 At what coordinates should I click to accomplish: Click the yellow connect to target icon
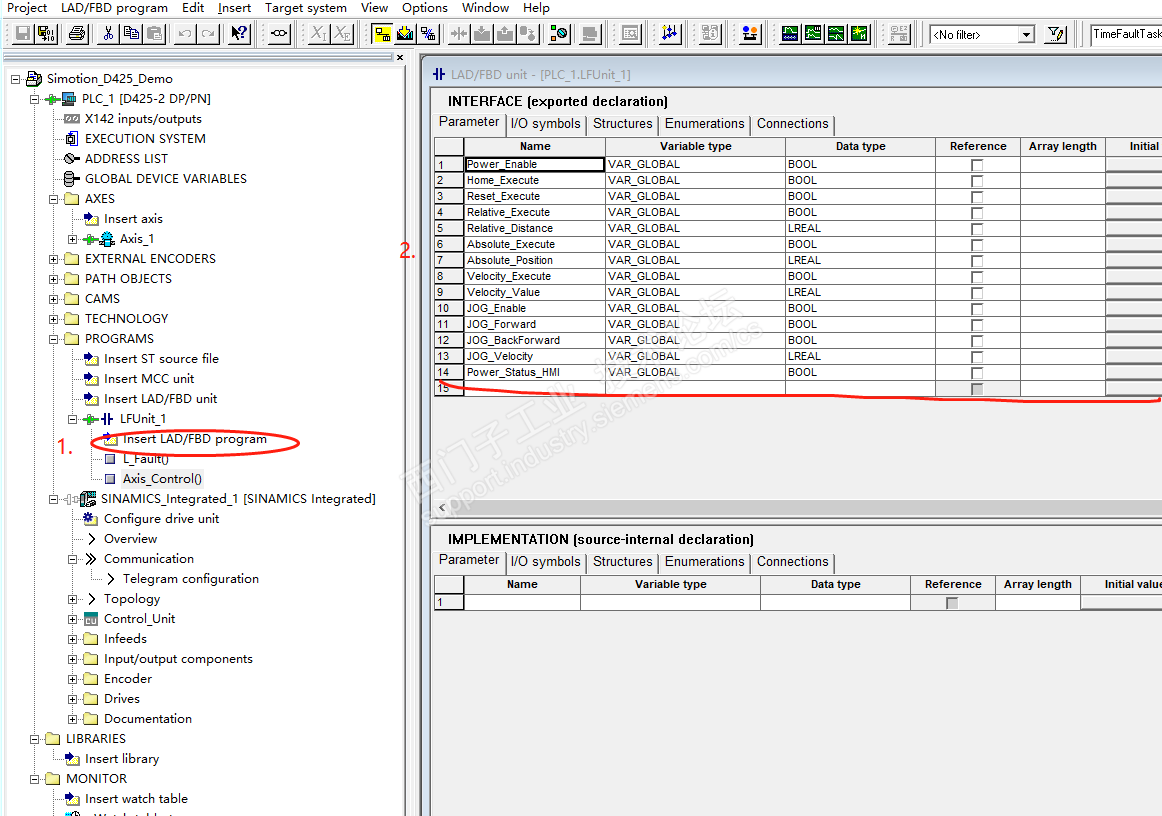point(382,34)
